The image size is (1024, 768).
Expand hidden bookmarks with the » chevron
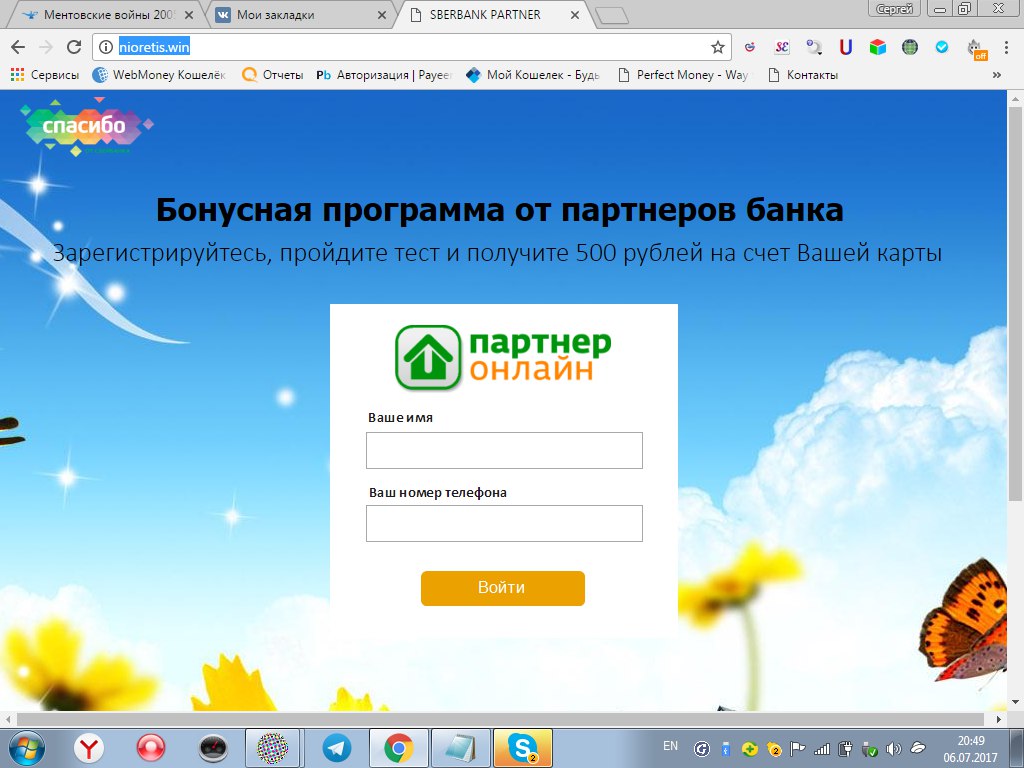coord(994,73)
